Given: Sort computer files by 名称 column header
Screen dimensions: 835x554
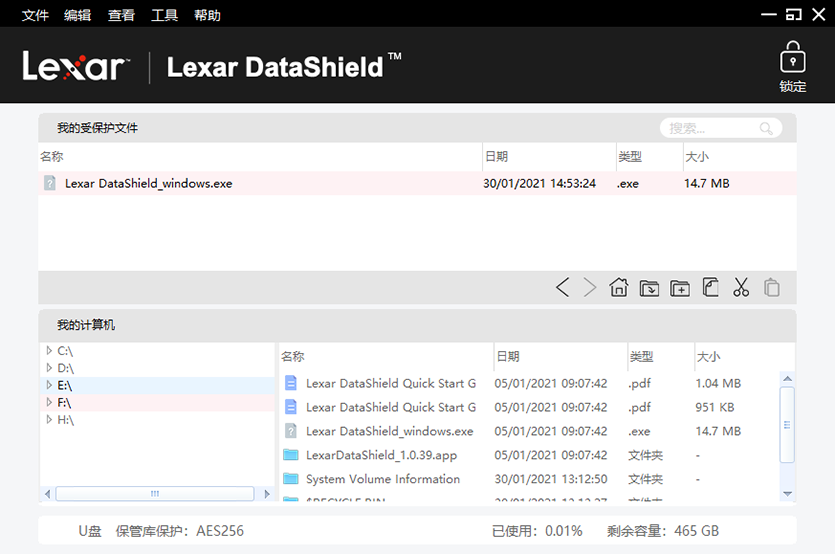Looking at the screenshot, I should tap(293, 356).
